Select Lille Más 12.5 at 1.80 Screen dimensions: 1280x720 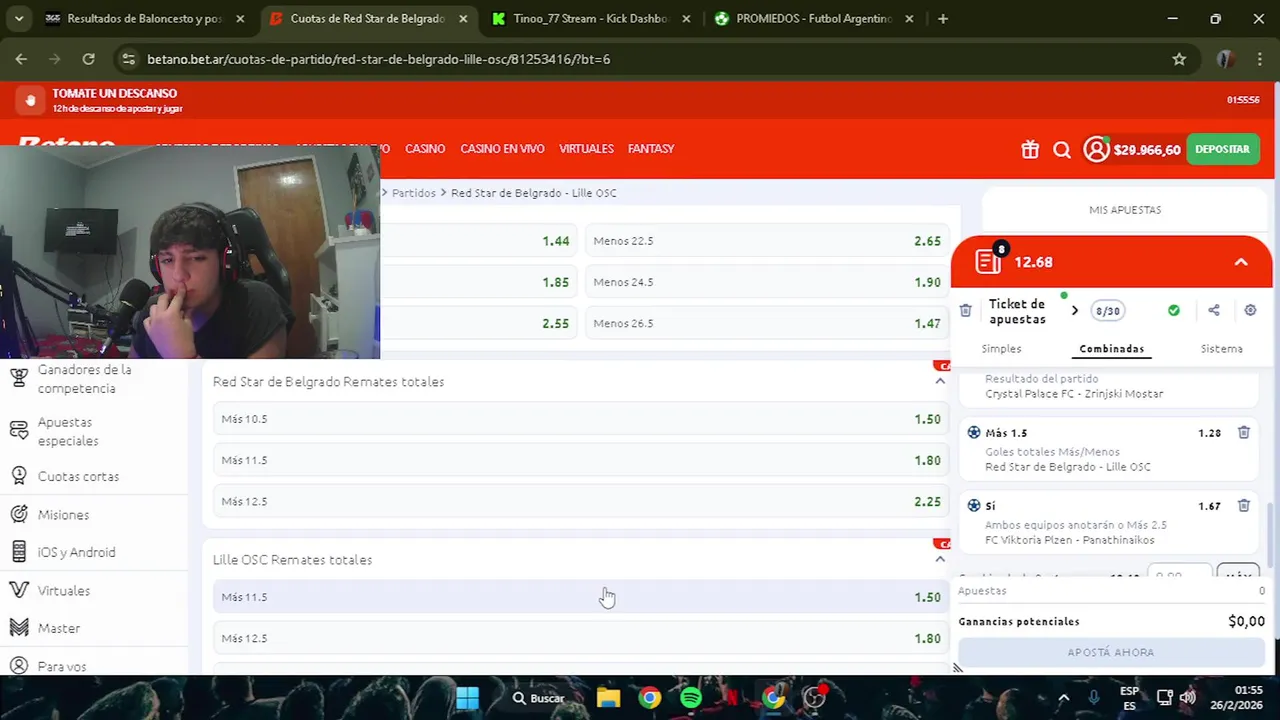pyautogui.click(x=581, y=638)
